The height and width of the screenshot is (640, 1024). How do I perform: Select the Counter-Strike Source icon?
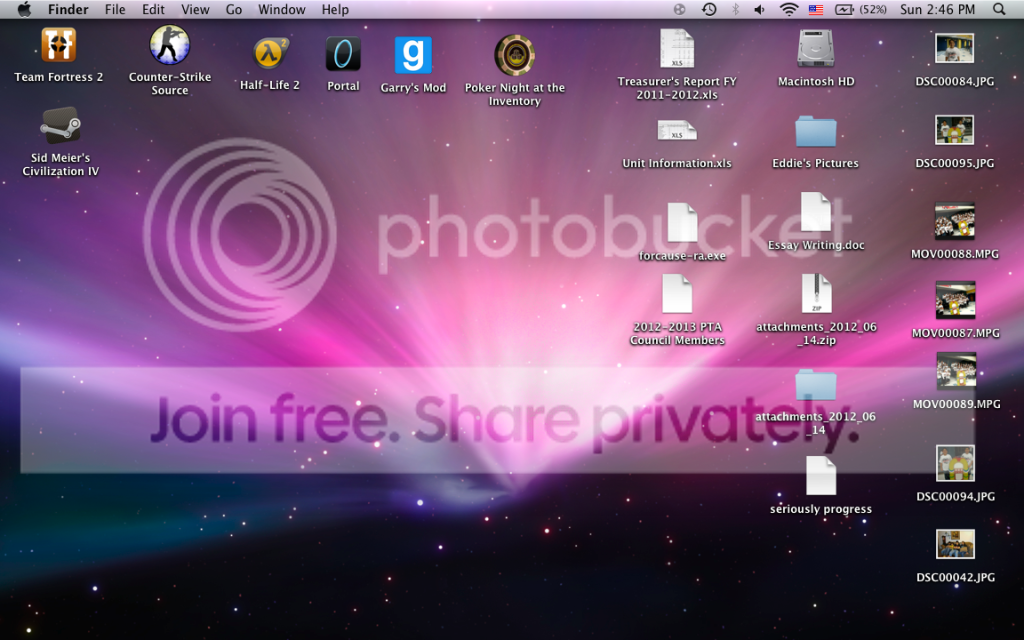point(170,45)
